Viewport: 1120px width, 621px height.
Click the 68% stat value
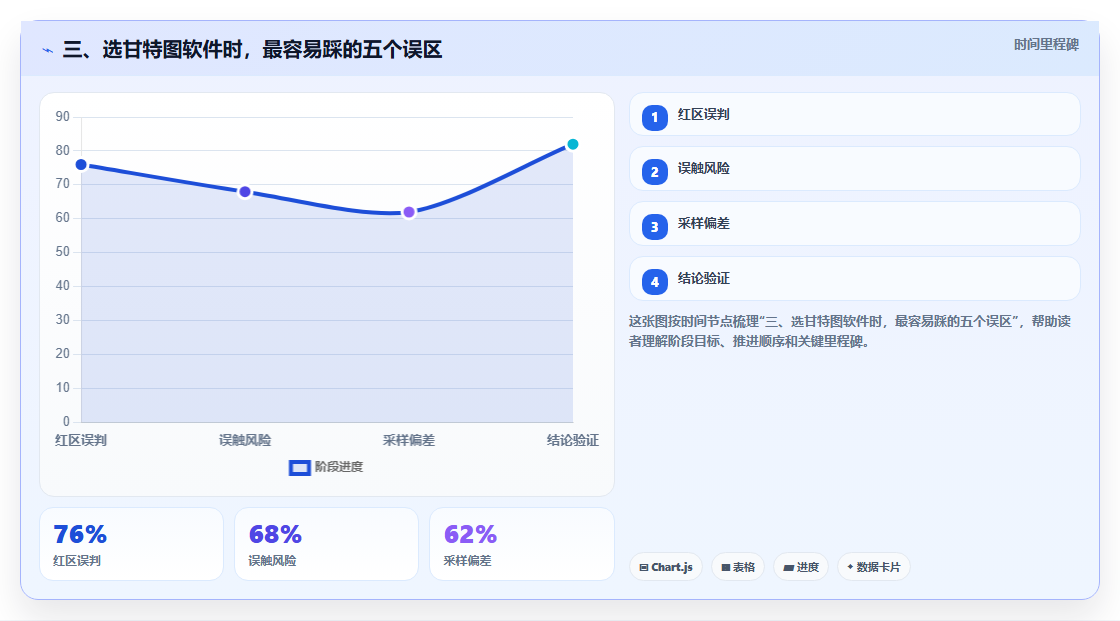click(x=275, y=534)
